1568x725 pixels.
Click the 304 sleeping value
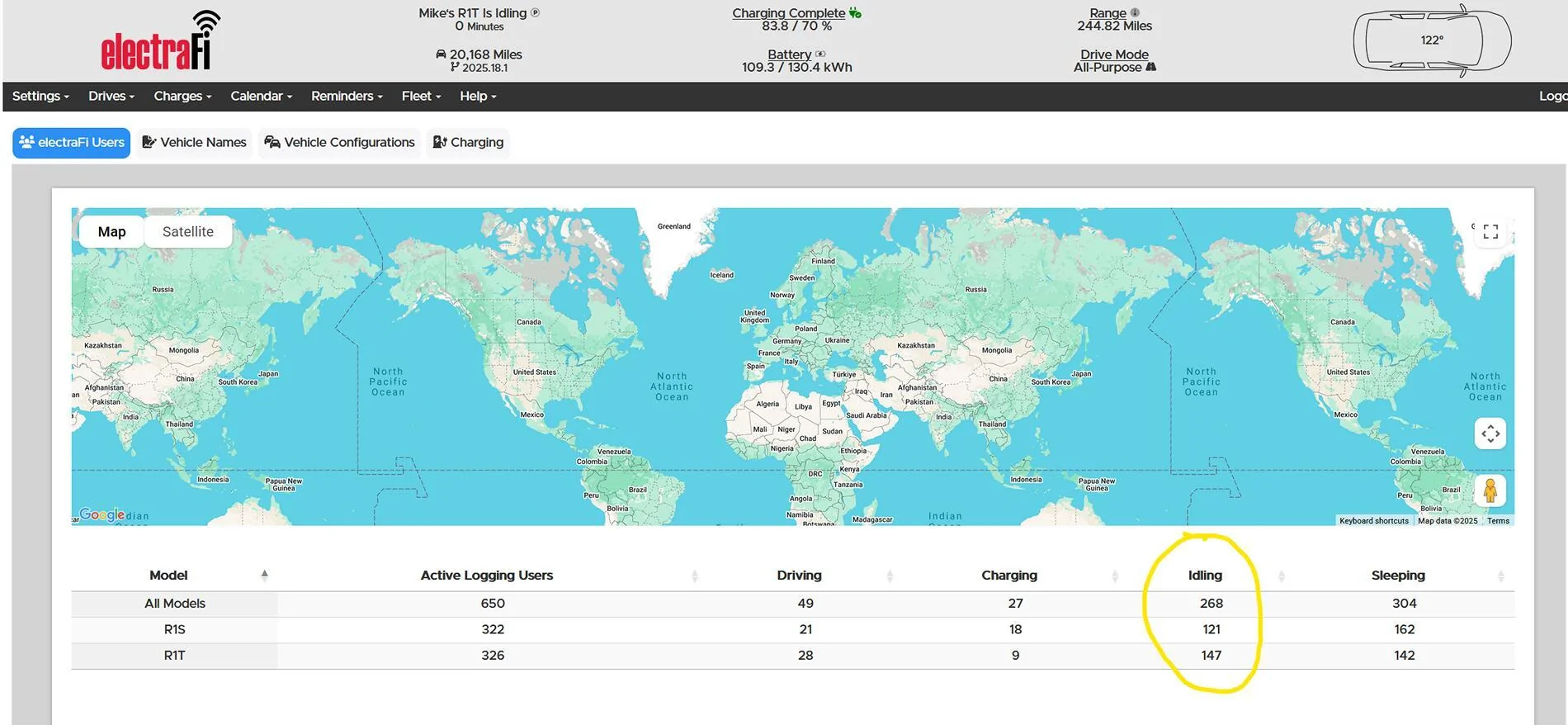pyautogui.click(x=1405, y=604)
